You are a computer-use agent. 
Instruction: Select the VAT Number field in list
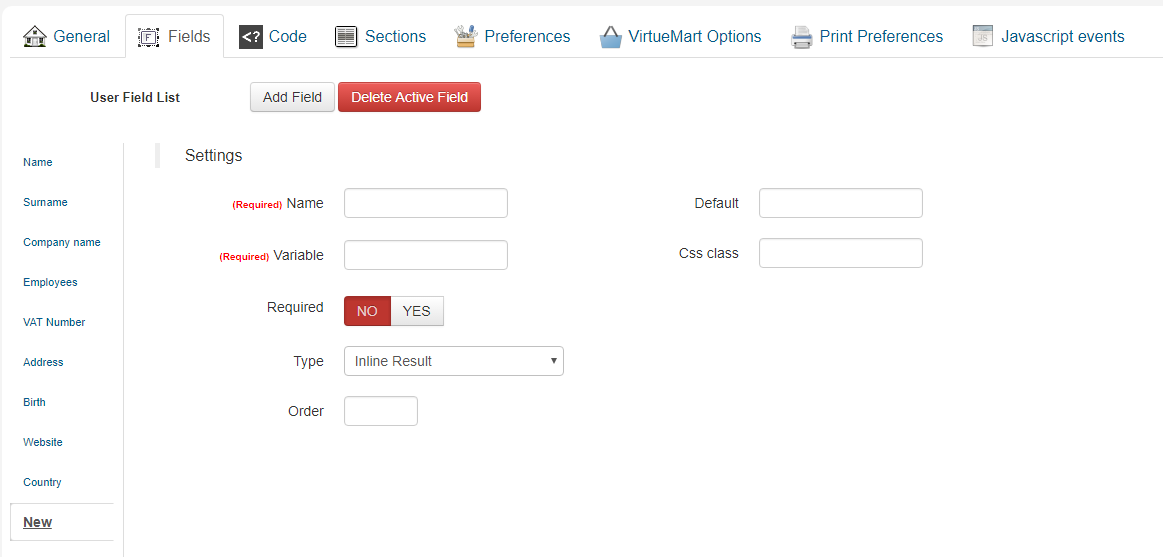tap(54, 323)
